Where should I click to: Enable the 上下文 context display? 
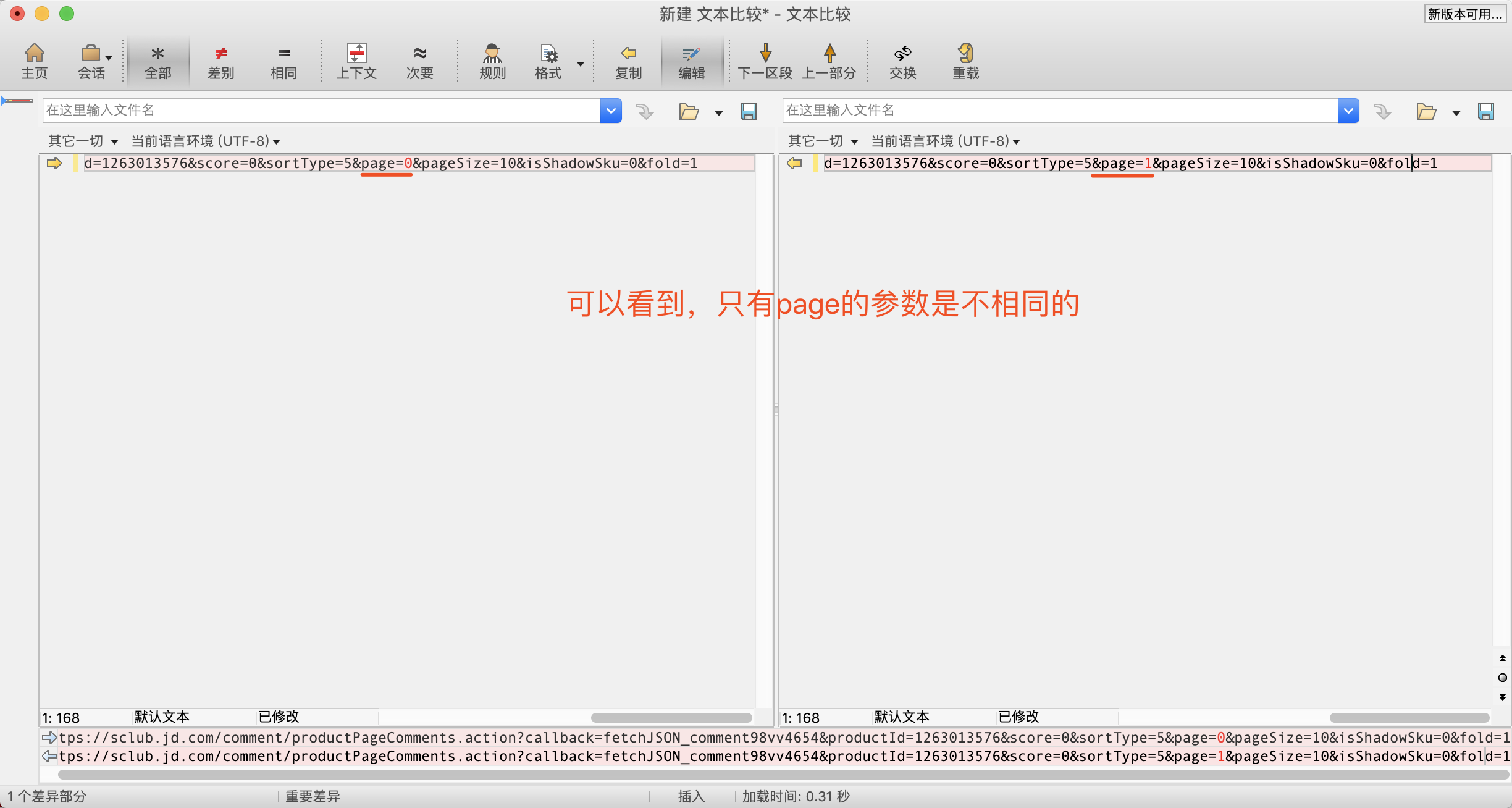(356, 60)
